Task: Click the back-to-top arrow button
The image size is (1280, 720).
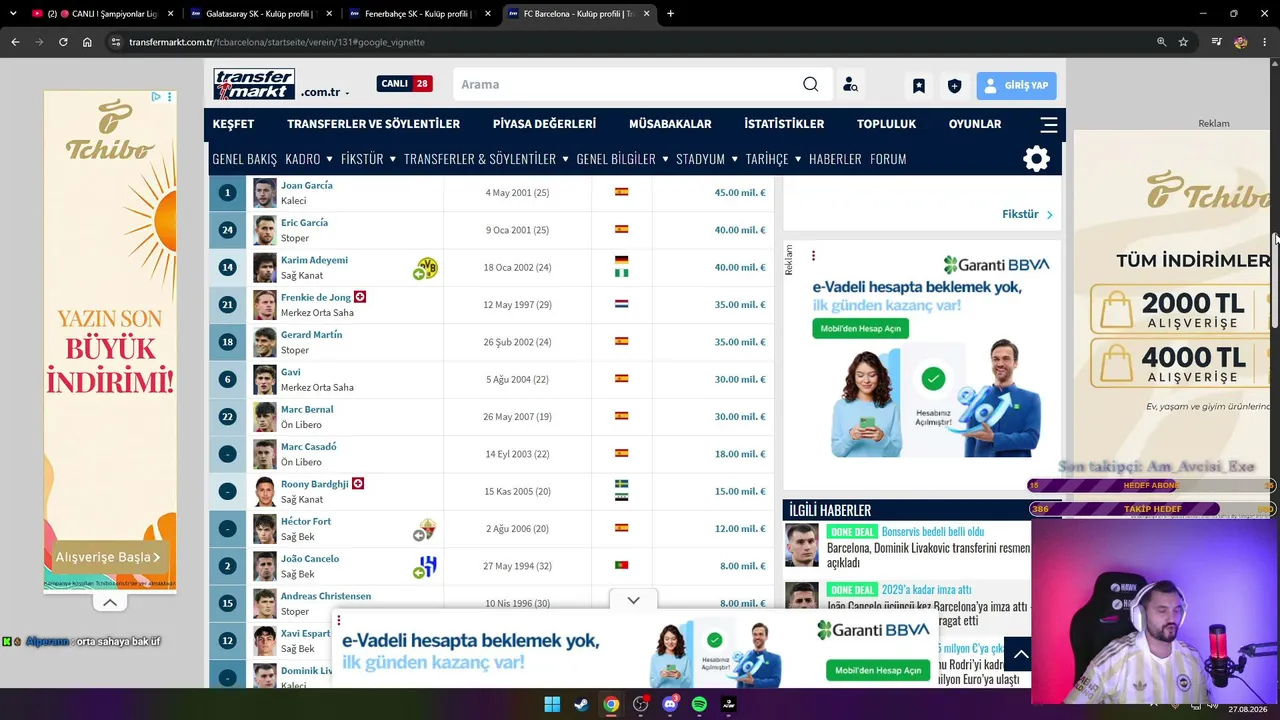Action: tap(1020, 655)
